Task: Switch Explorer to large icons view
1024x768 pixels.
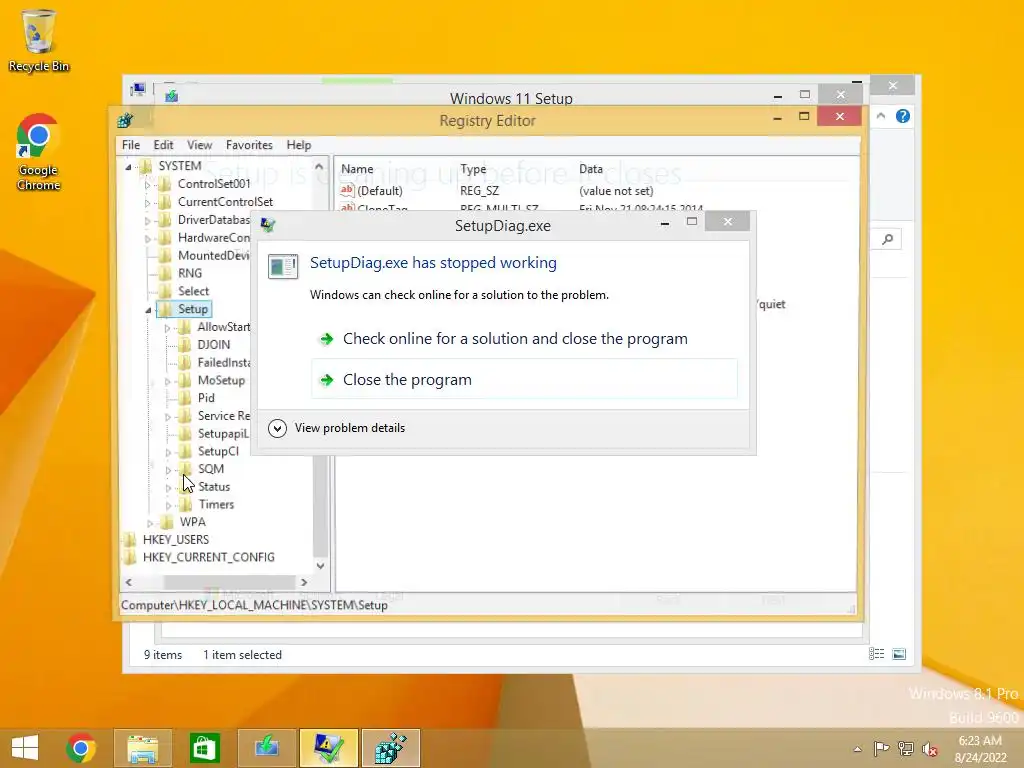Action: click(x=899, y=654)
